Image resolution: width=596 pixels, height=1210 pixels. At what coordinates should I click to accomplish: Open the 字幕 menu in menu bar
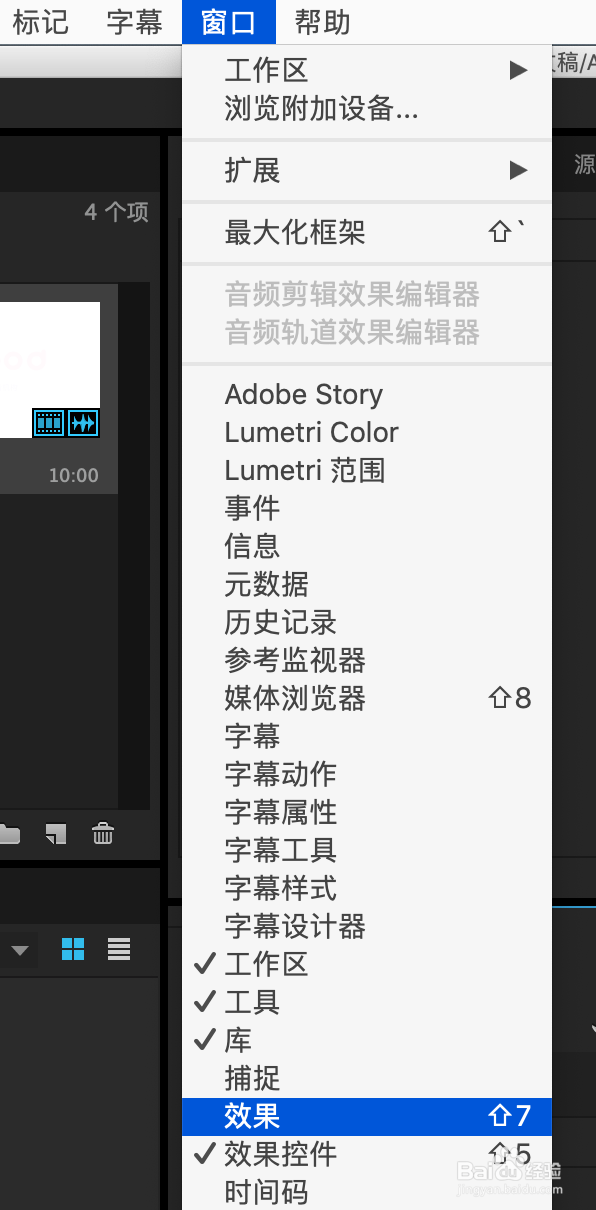(135, 22)
